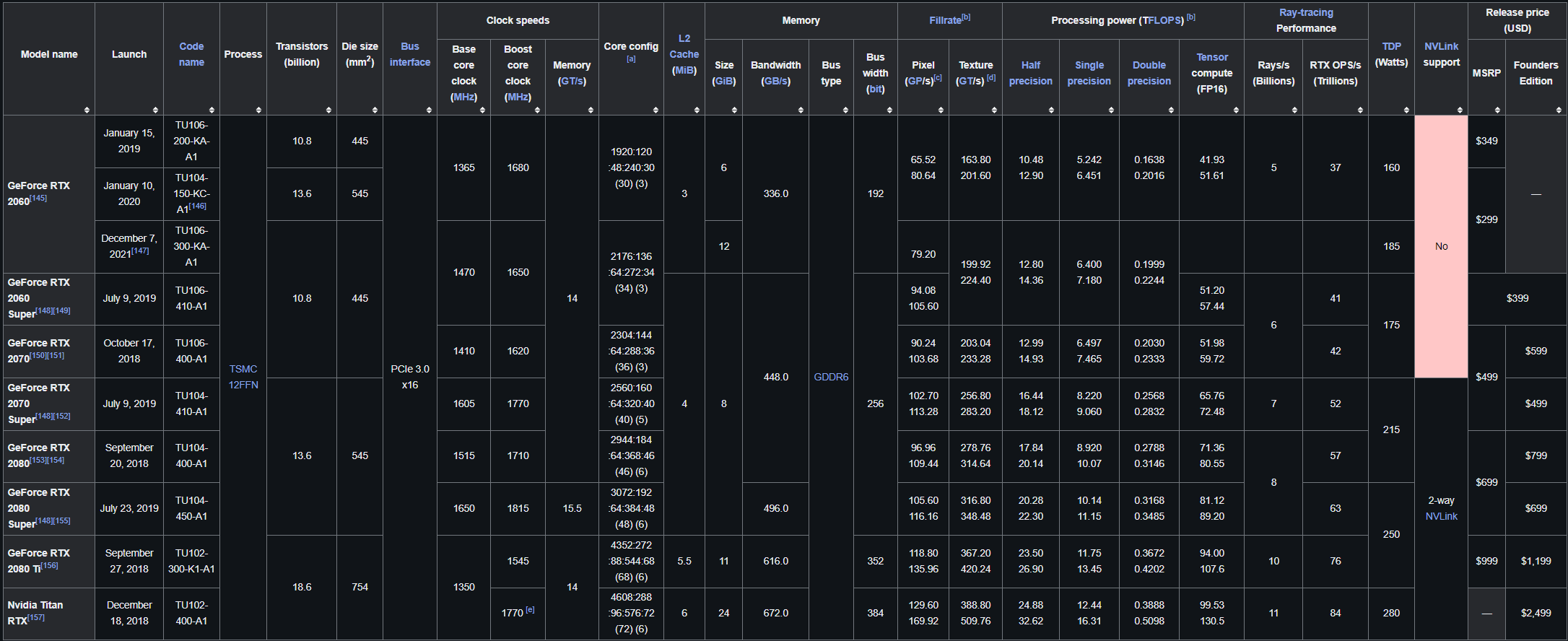Sort by Base core clock arrows

click(482, 110)
